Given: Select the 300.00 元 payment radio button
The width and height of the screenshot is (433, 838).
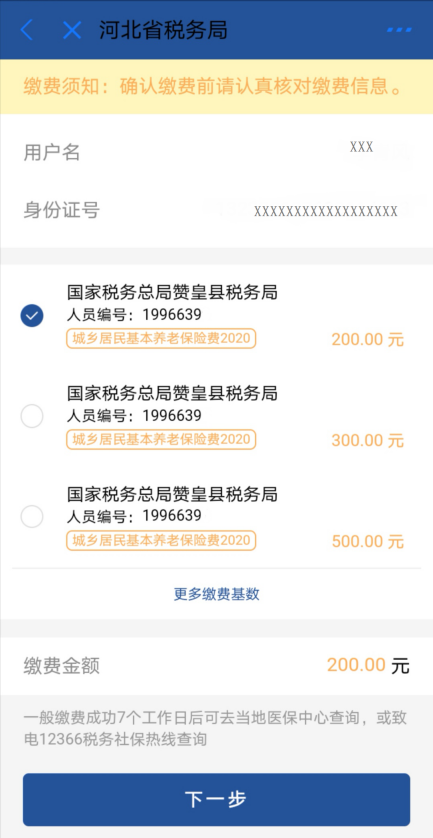Looking at the screenshot, I should coord(32,416).
